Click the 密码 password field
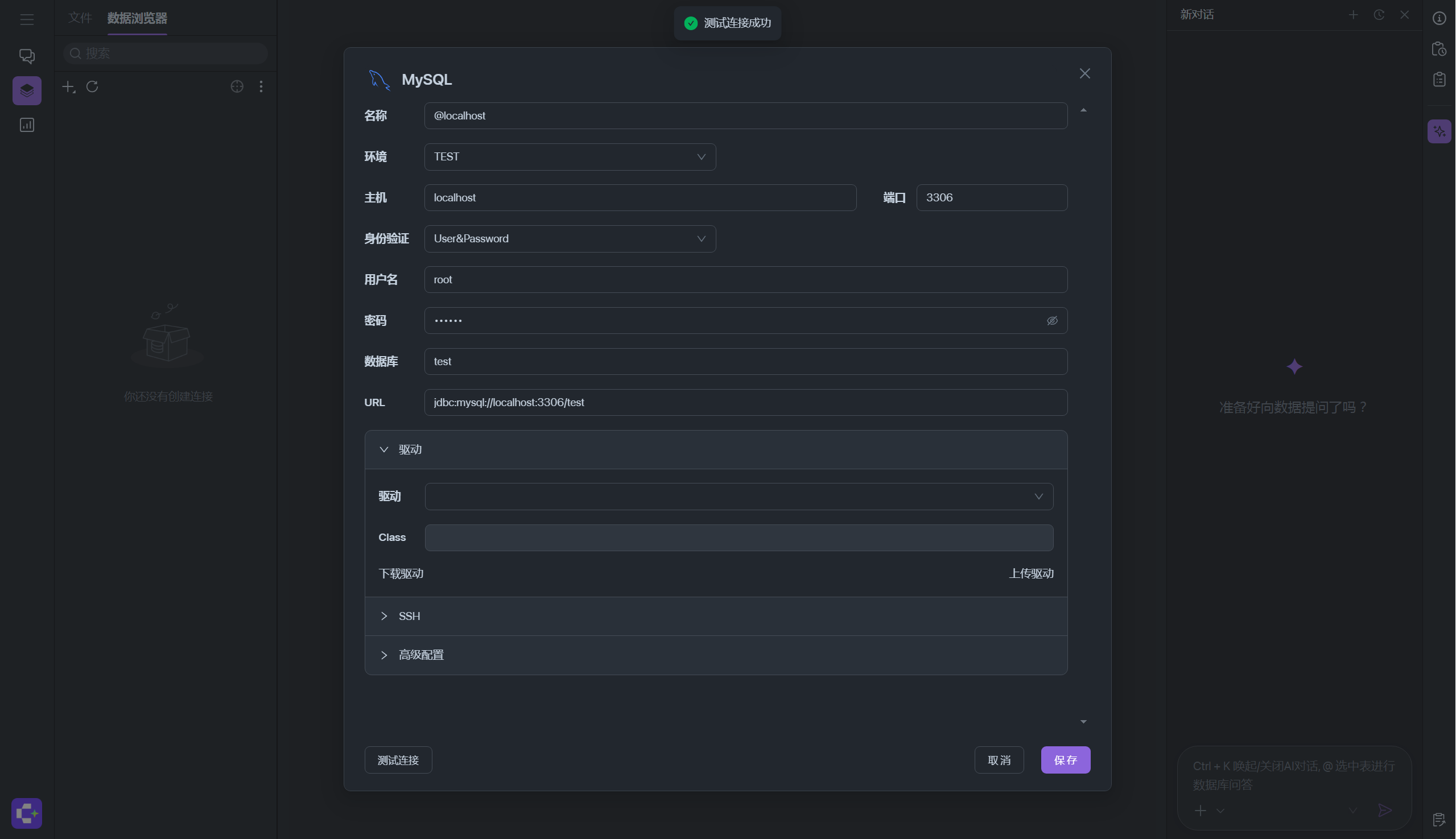The image size is (1456, 839). coord(746,320)
